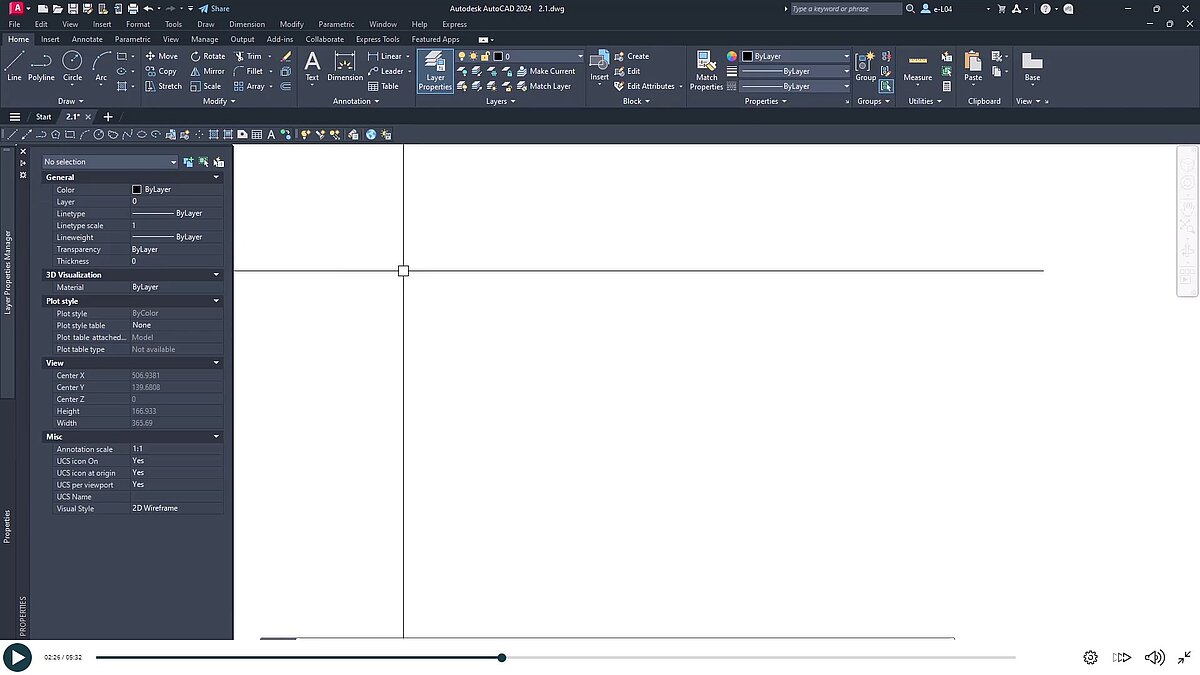Open the Layer Properties palette

tap(434, 70)
